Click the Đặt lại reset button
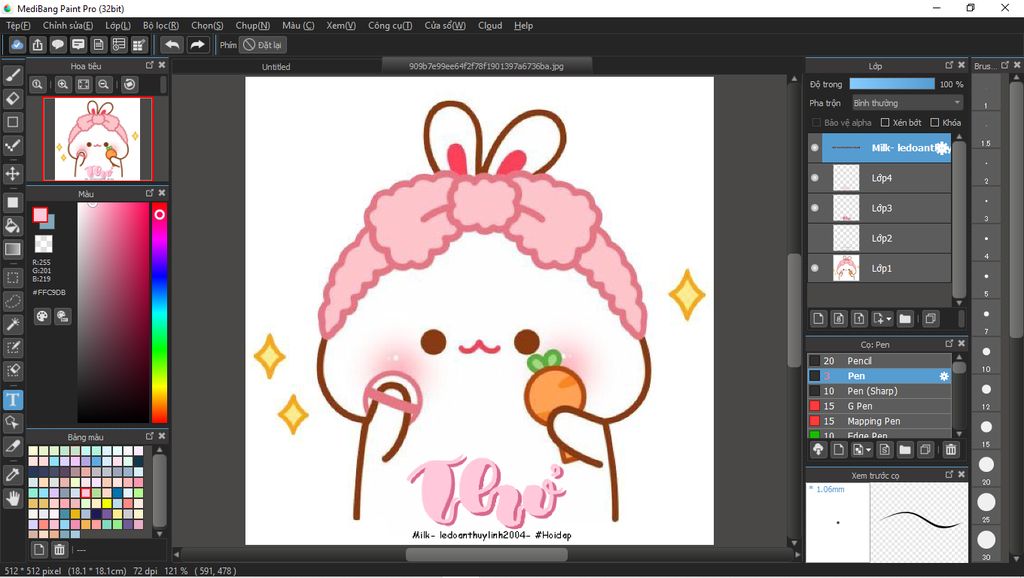 [x=263, y=45]
